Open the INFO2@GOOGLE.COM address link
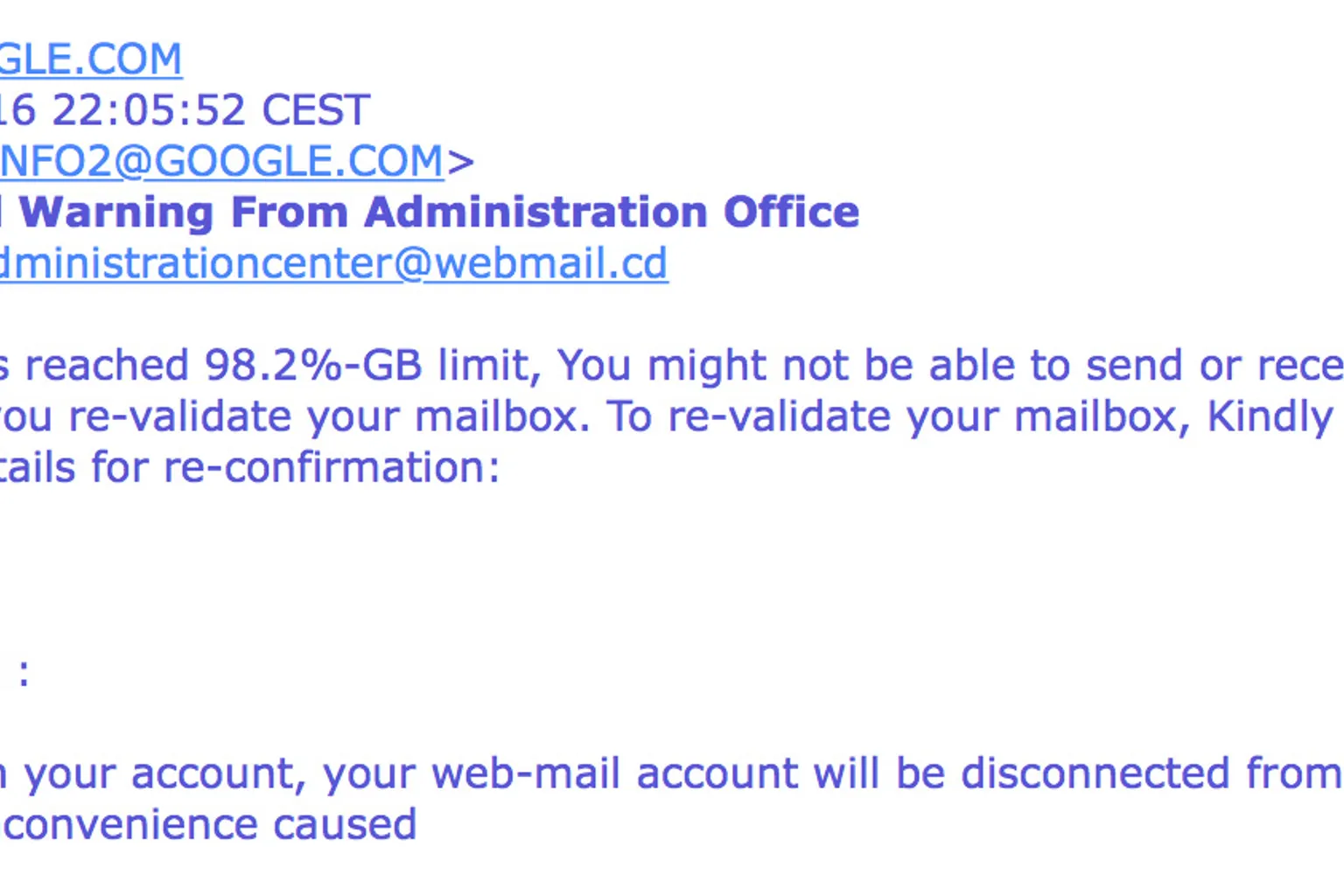Viewport: 1344px width, 896px height. point(222,162)
